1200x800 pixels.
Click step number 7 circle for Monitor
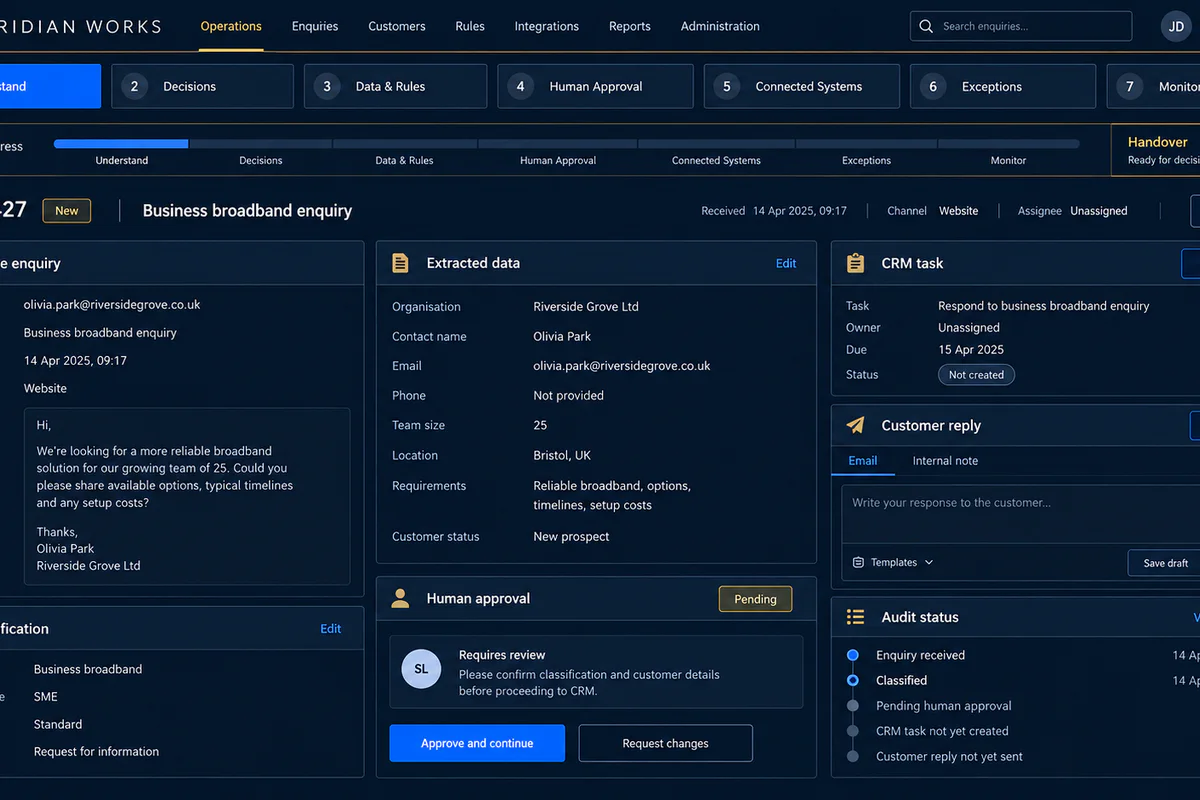tap(1130, 86)
